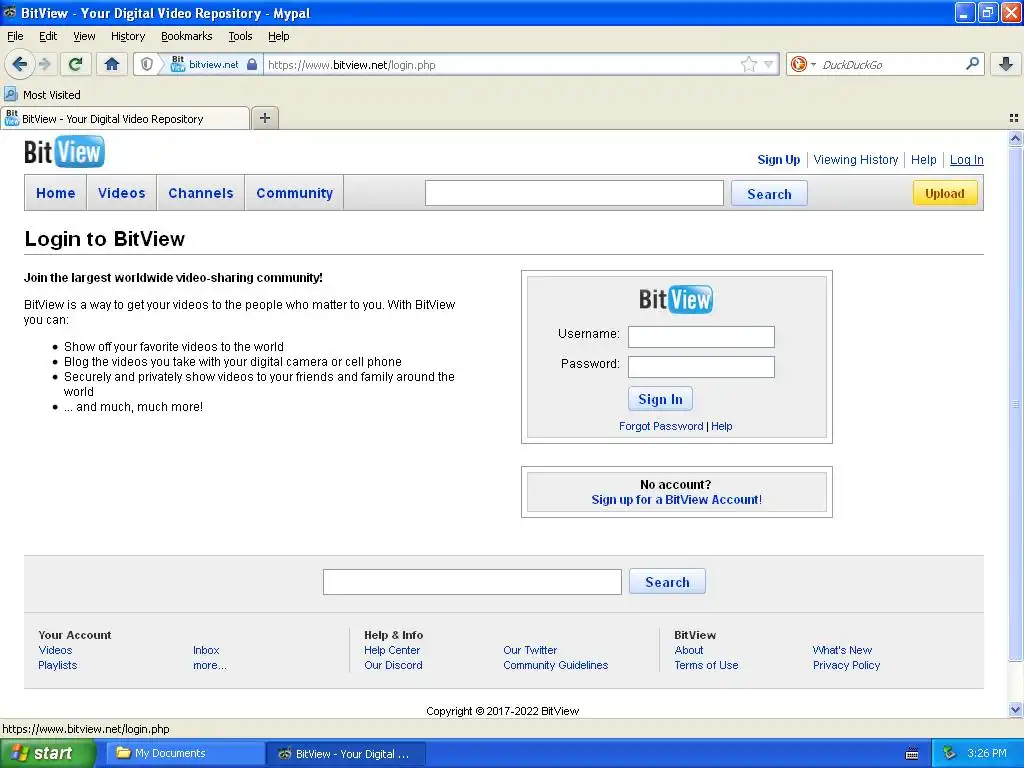Open the Tools menu
Image resolution: width=1024 pixels, height=768 pixels.
(x=240, y=36)
